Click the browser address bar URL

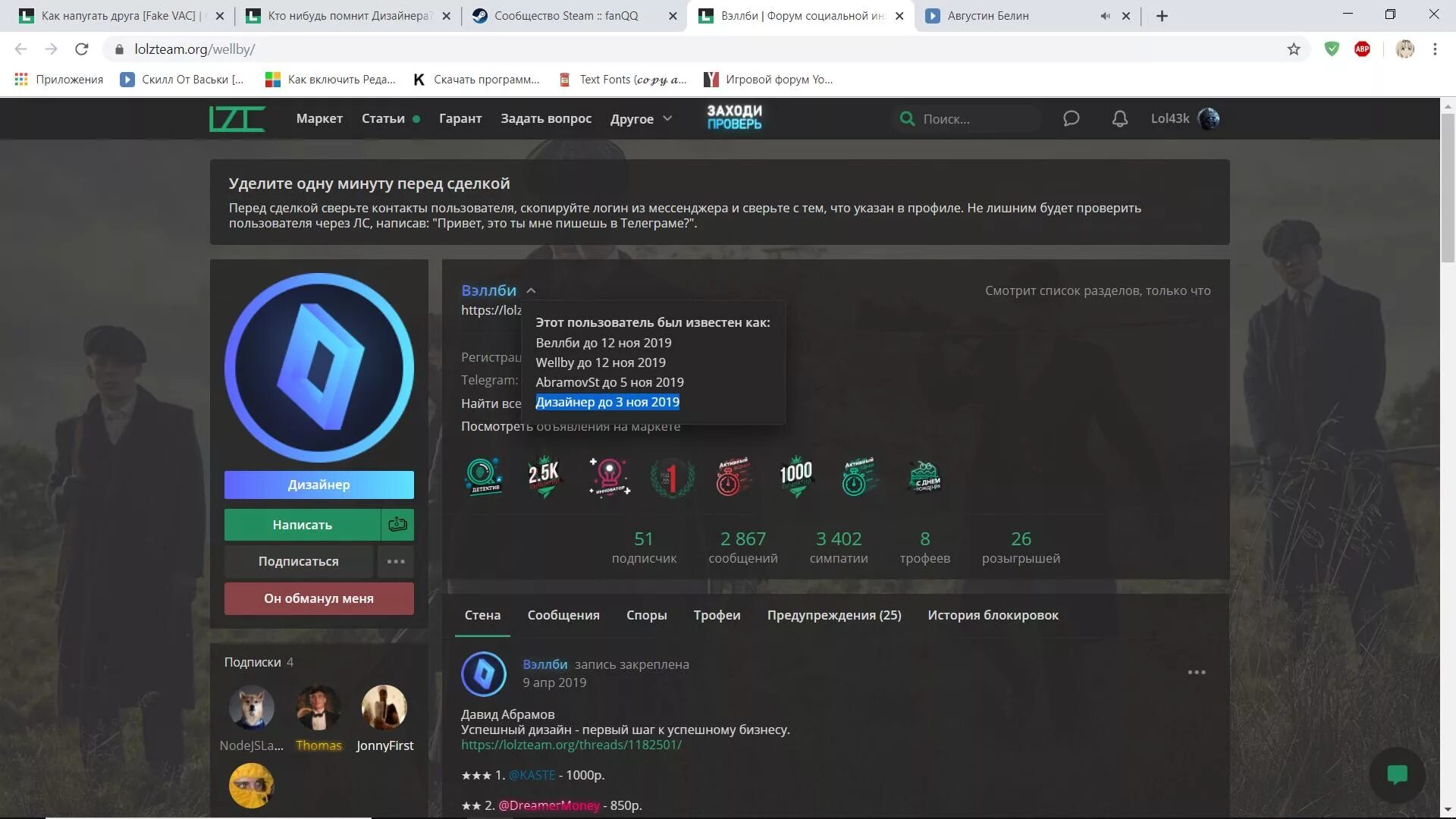coord(195,49)
